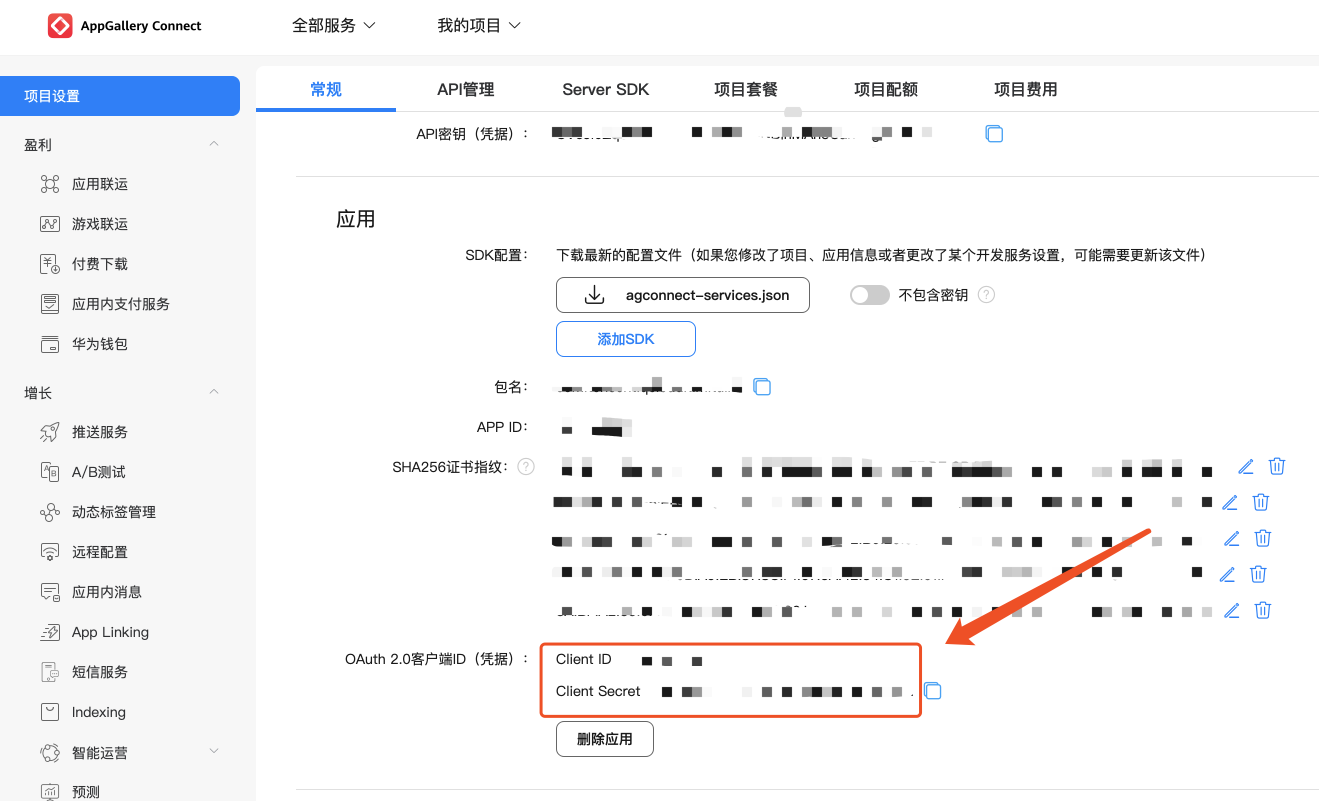Viewport: 1319px width, 801px height.
Task: Open help icon beside 不包含密钥
Action: (986, 295)
